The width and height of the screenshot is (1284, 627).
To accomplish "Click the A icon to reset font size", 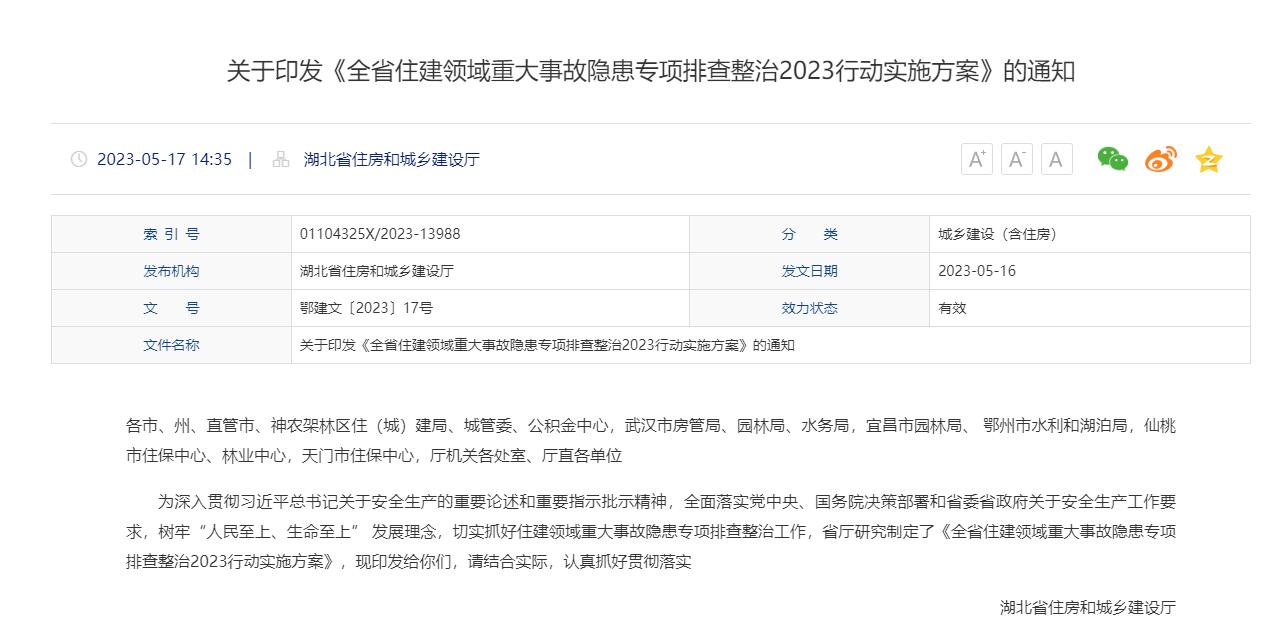I will coord(1055,159).
